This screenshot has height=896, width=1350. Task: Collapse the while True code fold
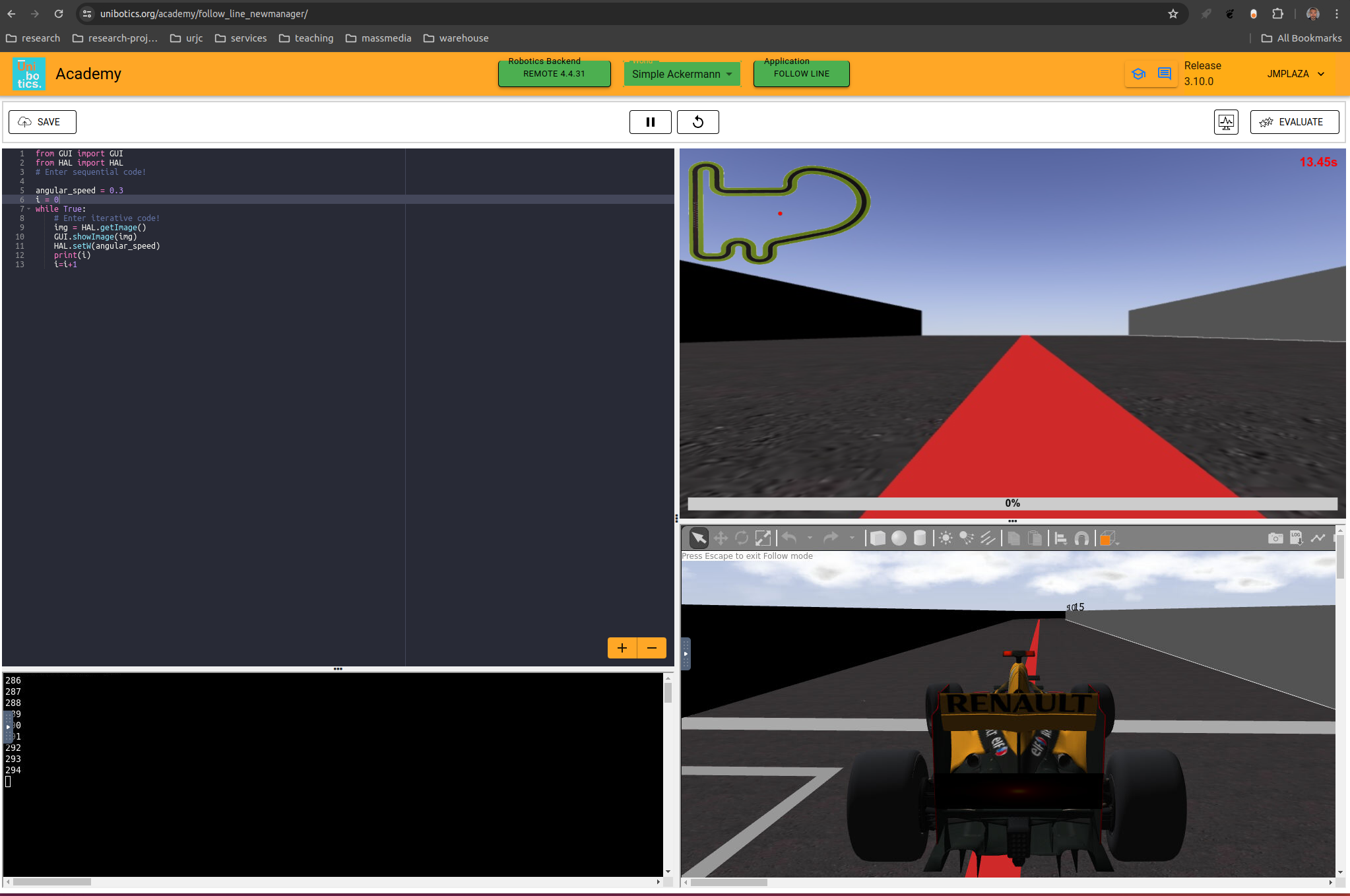(28, 209)
